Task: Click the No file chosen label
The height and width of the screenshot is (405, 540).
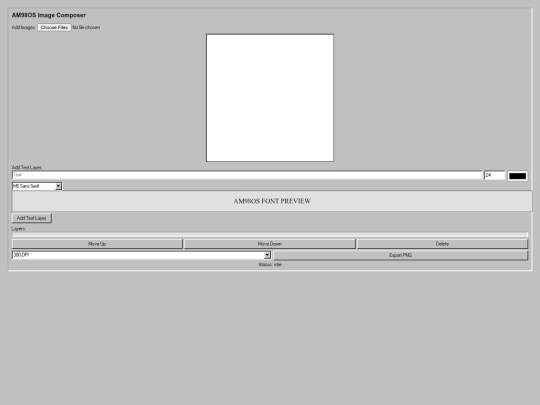Action: pos(86,27)
